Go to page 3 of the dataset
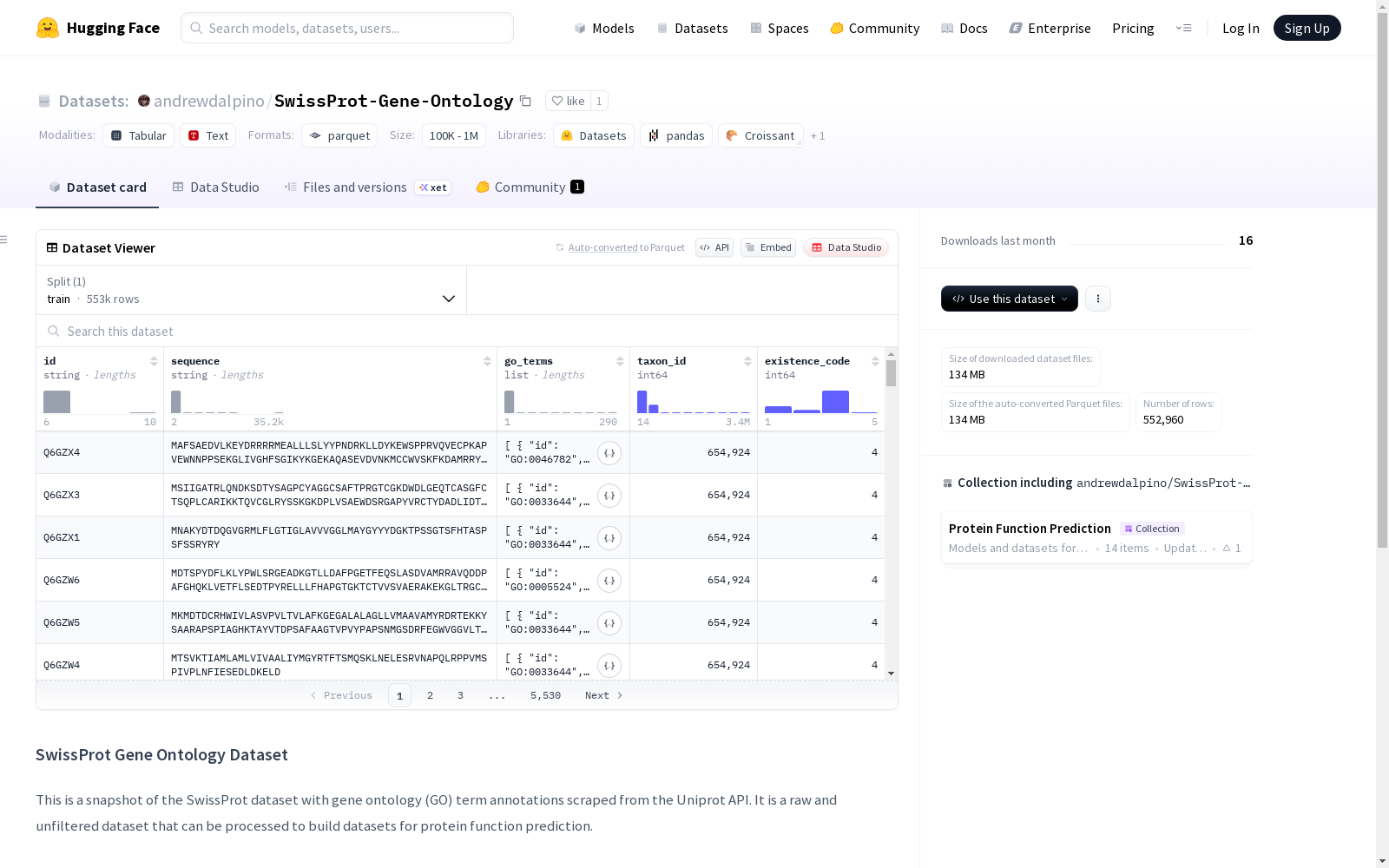 coord(460,695)
